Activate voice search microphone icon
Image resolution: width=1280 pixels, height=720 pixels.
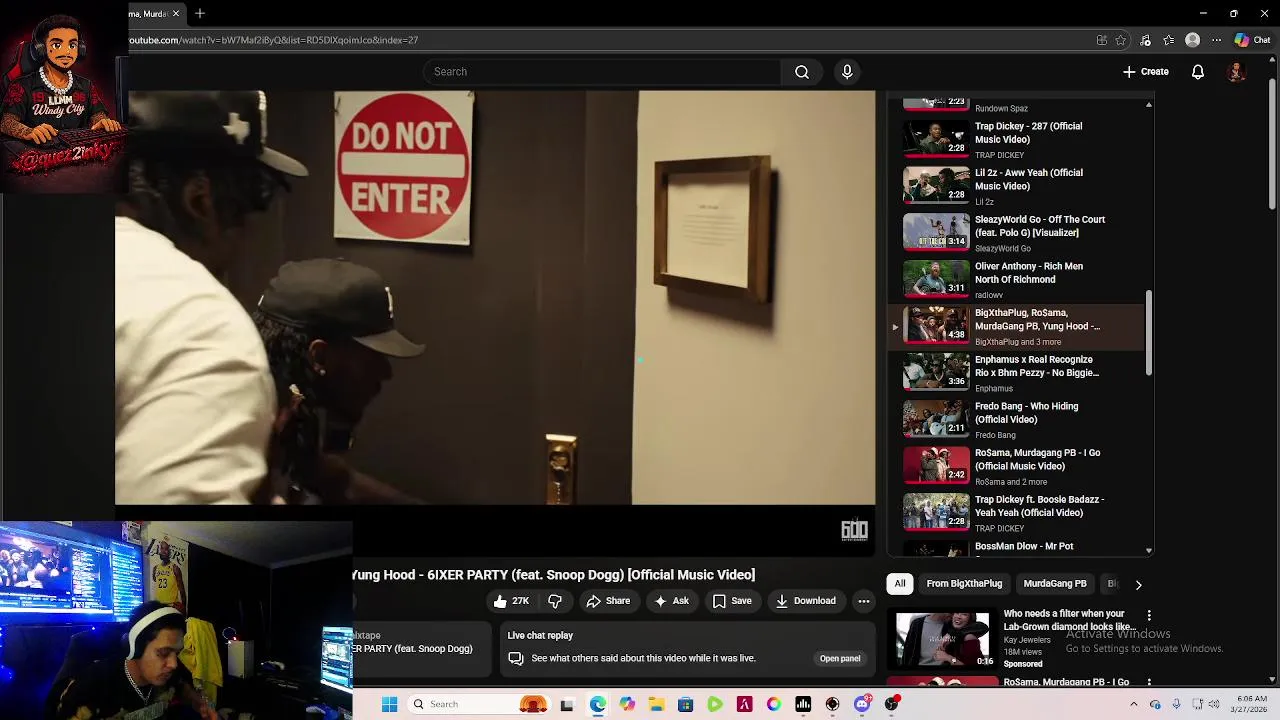point(847,72)
